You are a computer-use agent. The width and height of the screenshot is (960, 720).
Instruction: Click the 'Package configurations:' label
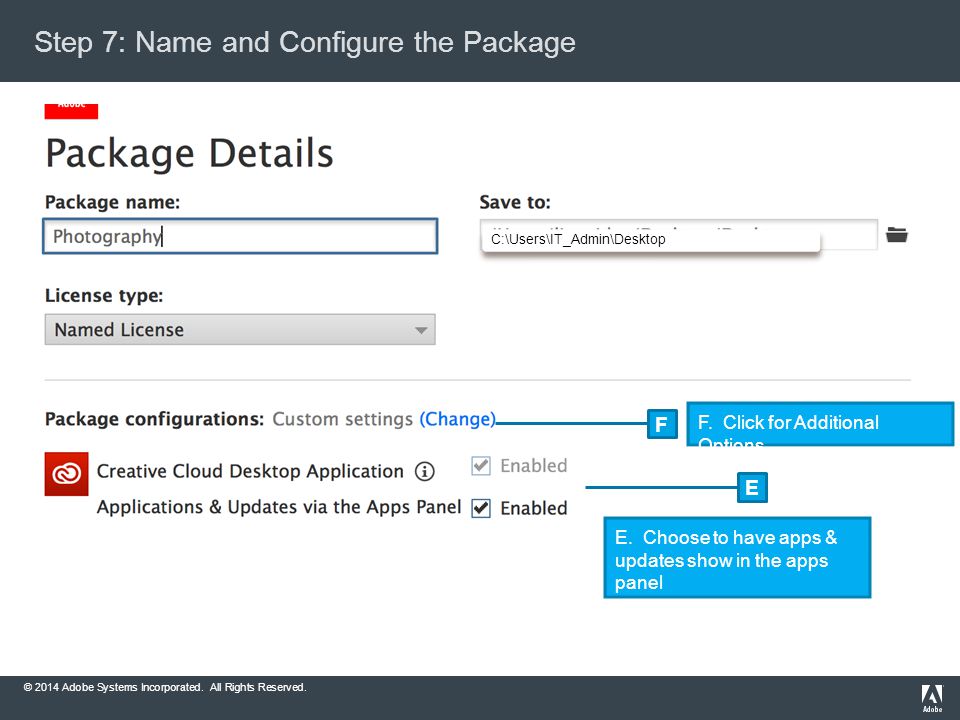click(154, 419)
